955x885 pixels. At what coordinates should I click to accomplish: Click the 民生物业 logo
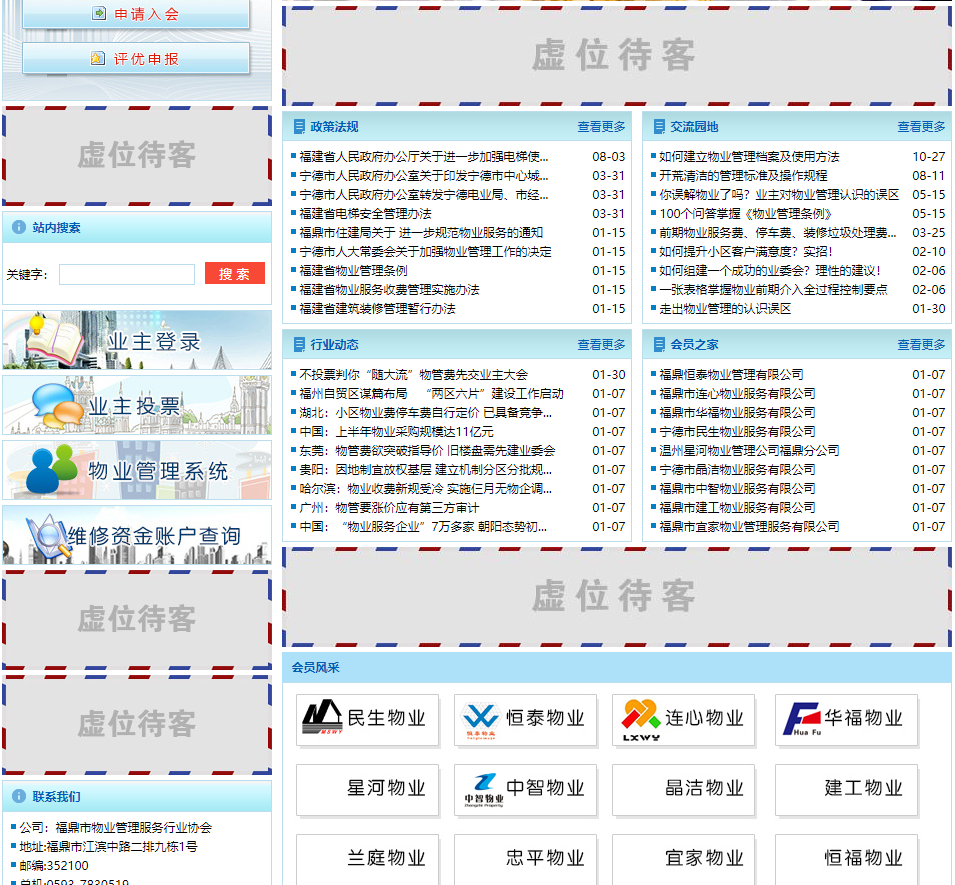click(367, 719)
